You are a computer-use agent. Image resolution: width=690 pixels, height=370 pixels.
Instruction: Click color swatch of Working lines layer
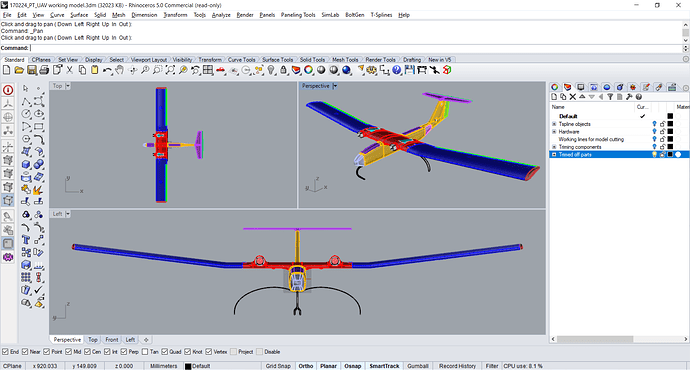coord(670,139)
